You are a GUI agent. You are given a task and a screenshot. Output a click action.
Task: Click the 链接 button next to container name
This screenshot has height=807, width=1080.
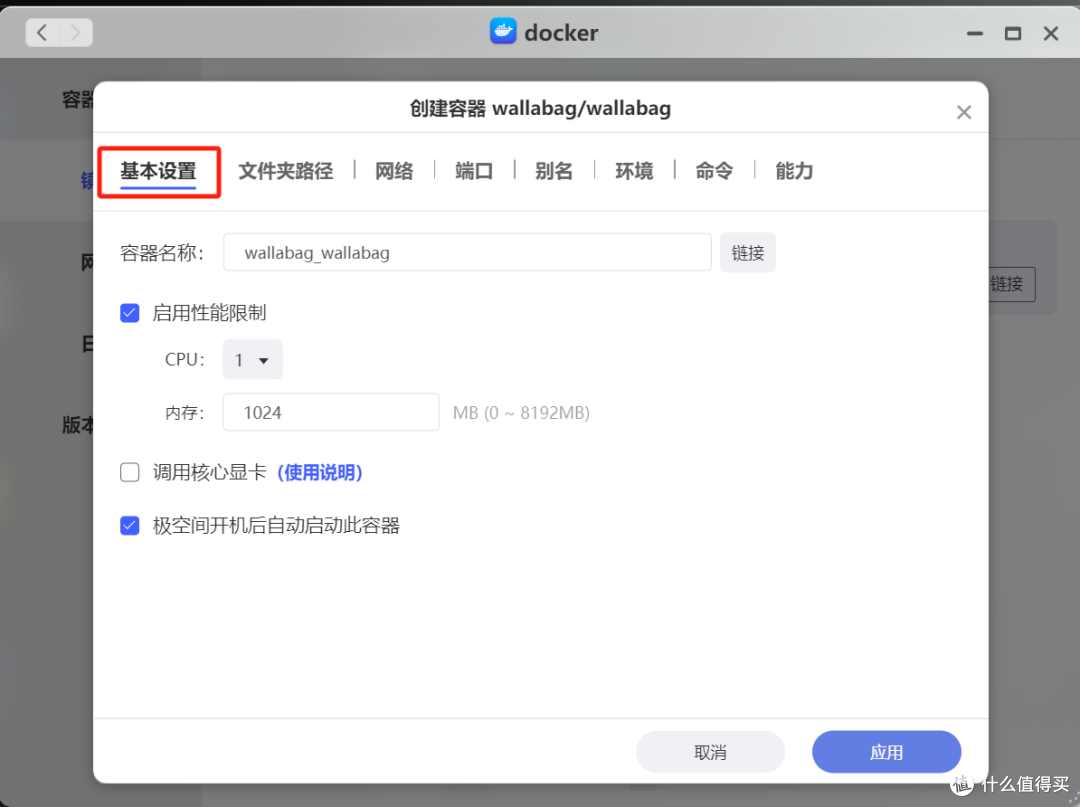coord(748,253)
